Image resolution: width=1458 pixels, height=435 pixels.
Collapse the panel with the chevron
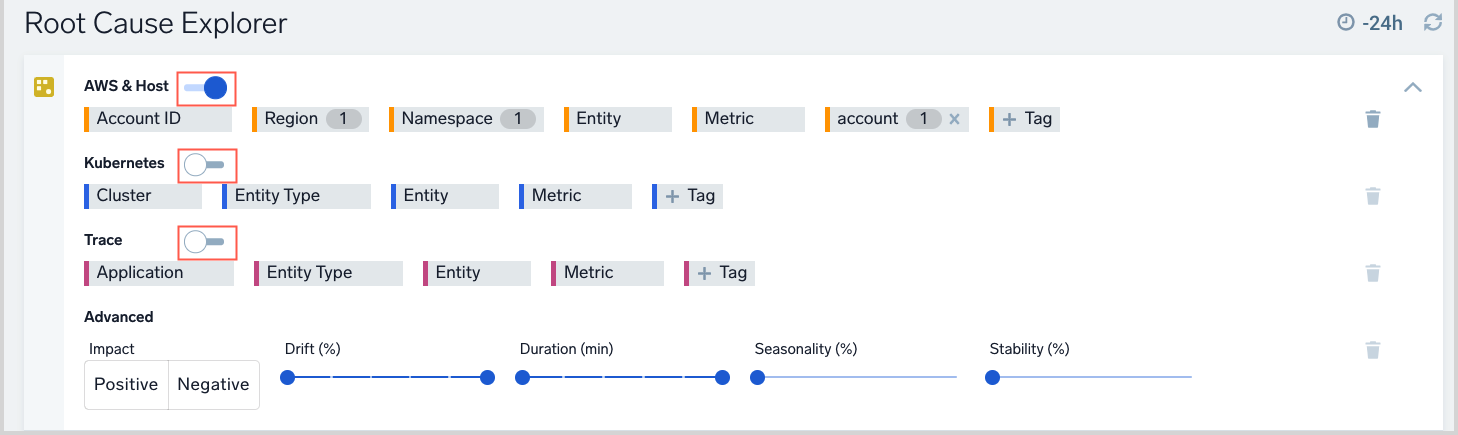(1413, 87)
